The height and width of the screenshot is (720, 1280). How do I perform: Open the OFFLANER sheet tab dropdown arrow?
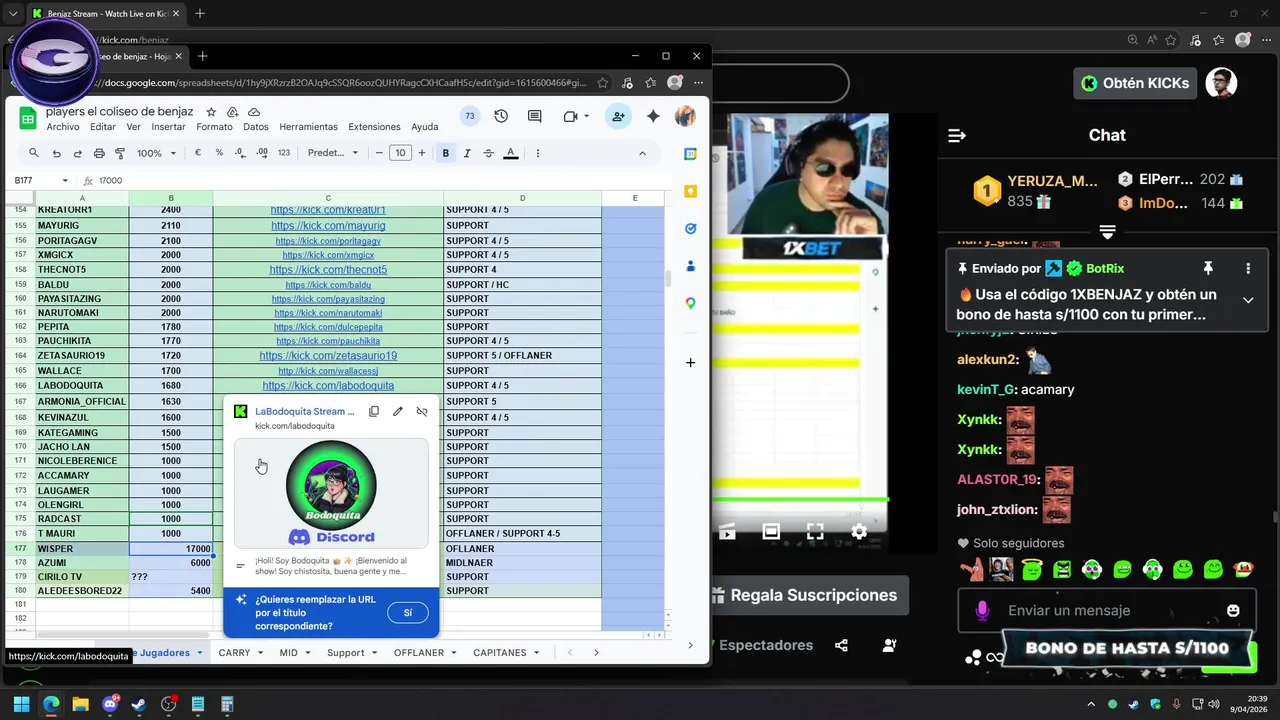tap(454, 653)
